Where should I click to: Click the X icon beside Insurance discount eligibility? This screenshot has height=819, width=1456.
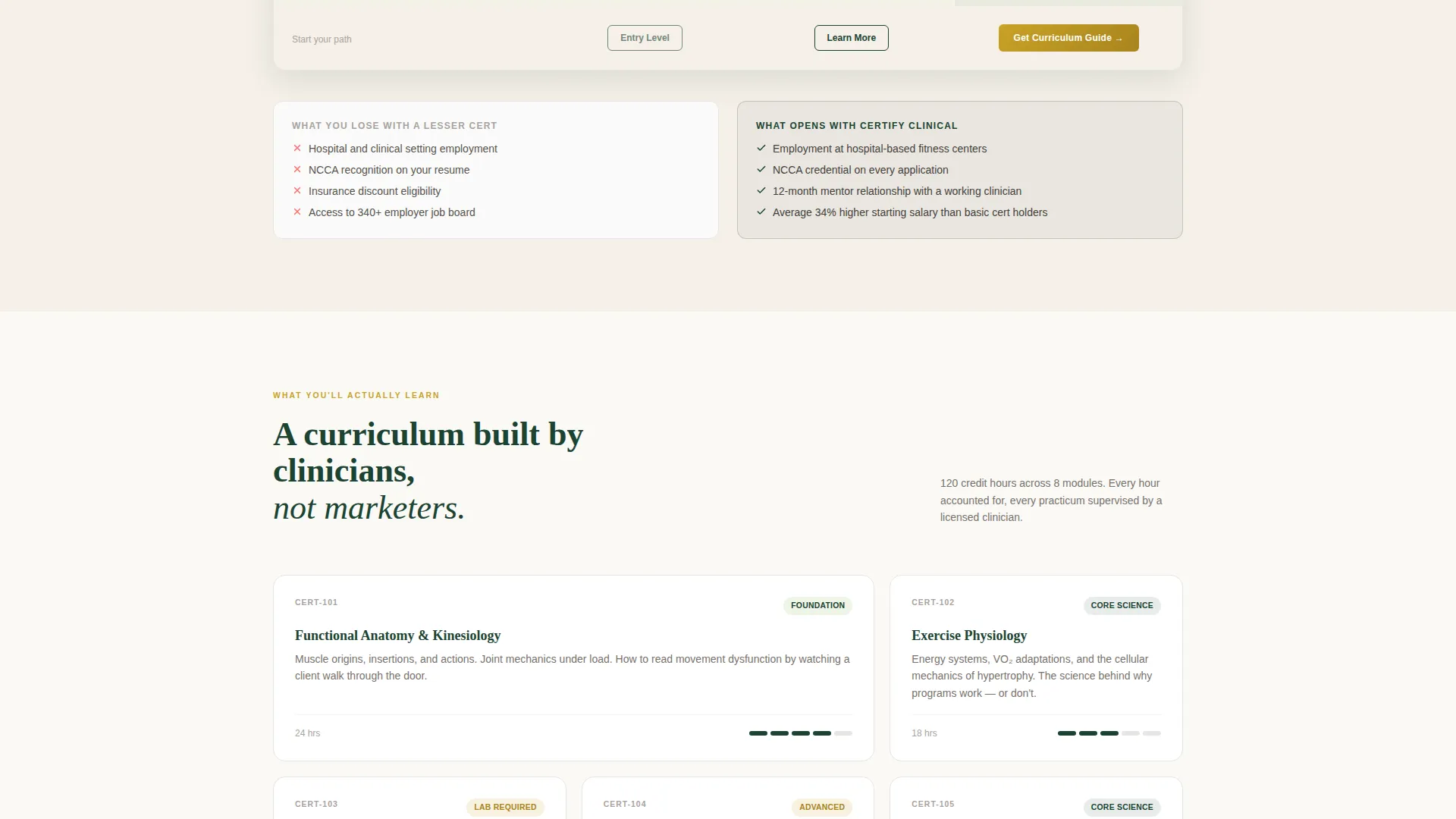[297, 191]
